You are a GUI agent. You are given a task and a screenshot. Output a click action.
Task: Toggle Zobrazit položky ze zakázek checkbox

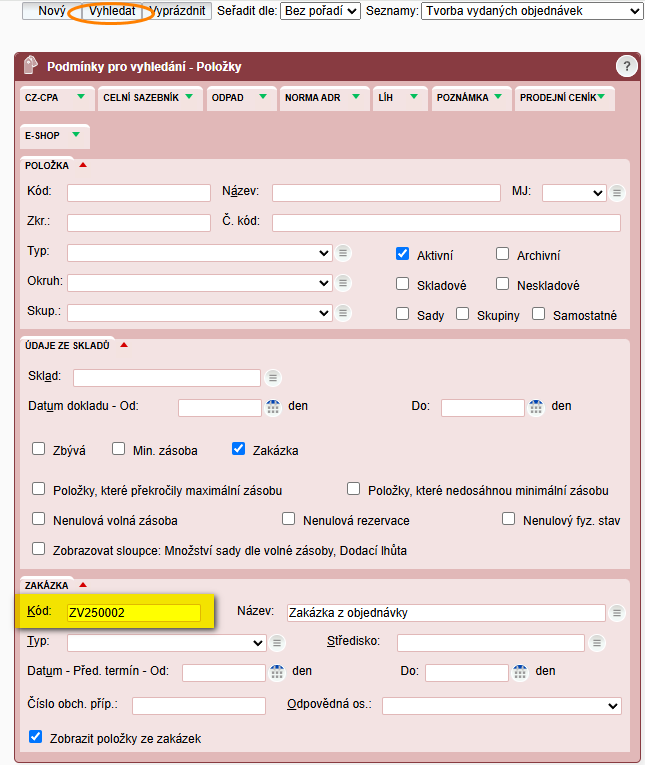[x=38, y=738]
